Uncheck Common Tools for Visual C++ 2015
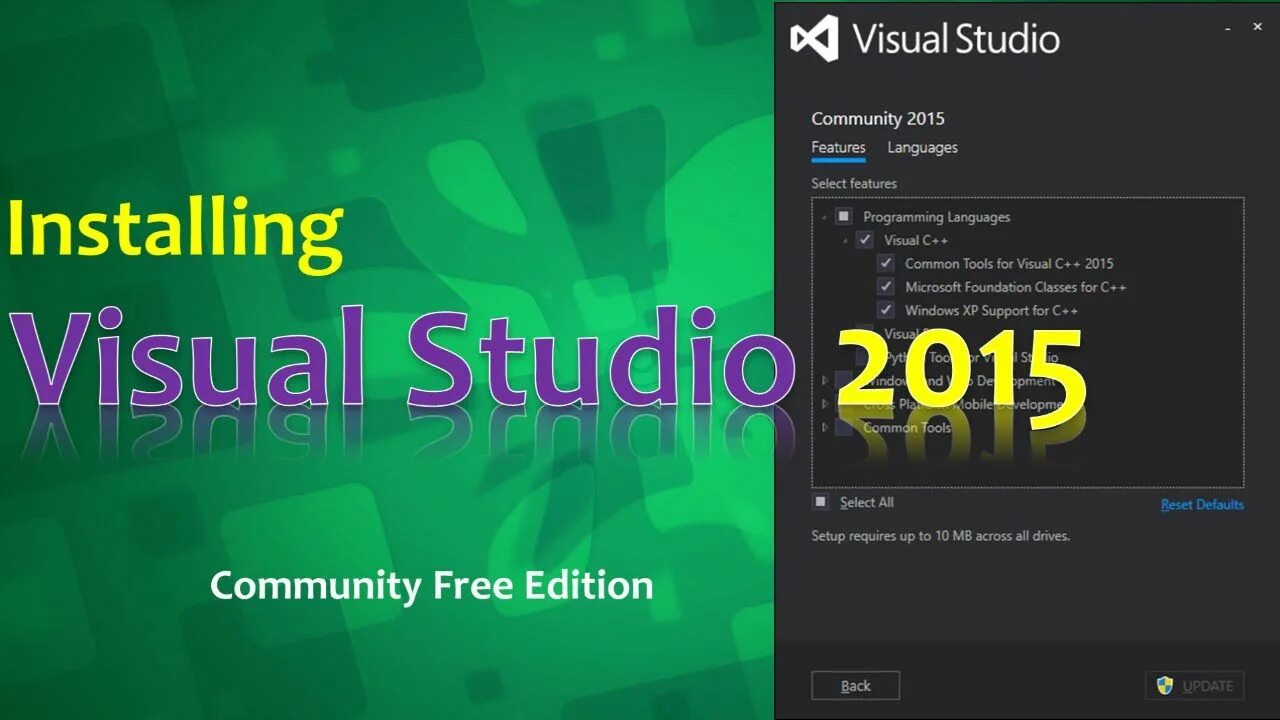Image resolution: width=1280 pixels, height=720 pixels. [886, 263]
